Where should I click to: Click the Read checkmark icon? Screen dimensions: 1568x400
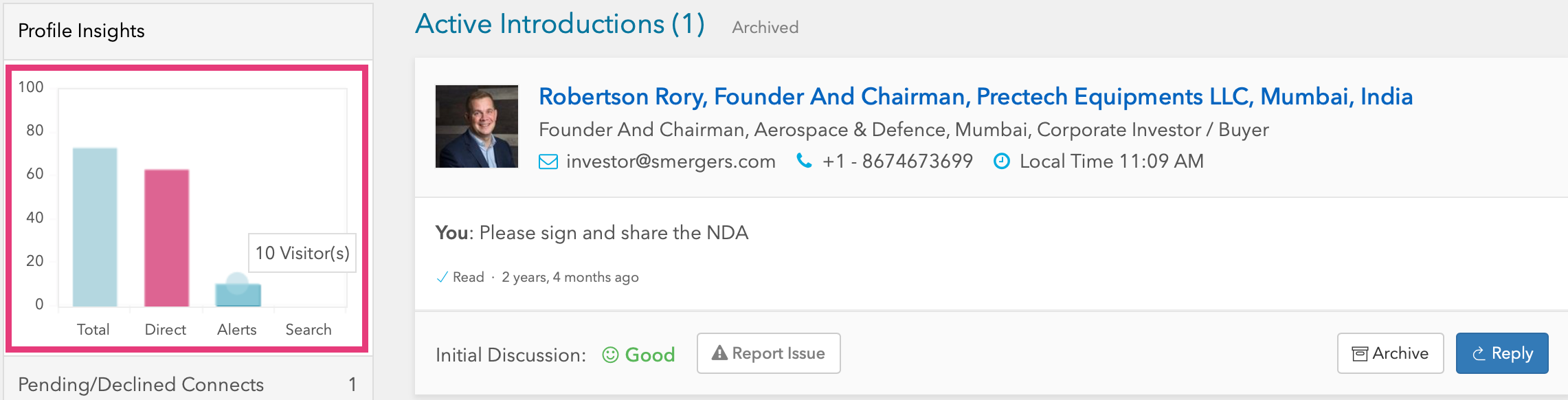tap(442, 278)
